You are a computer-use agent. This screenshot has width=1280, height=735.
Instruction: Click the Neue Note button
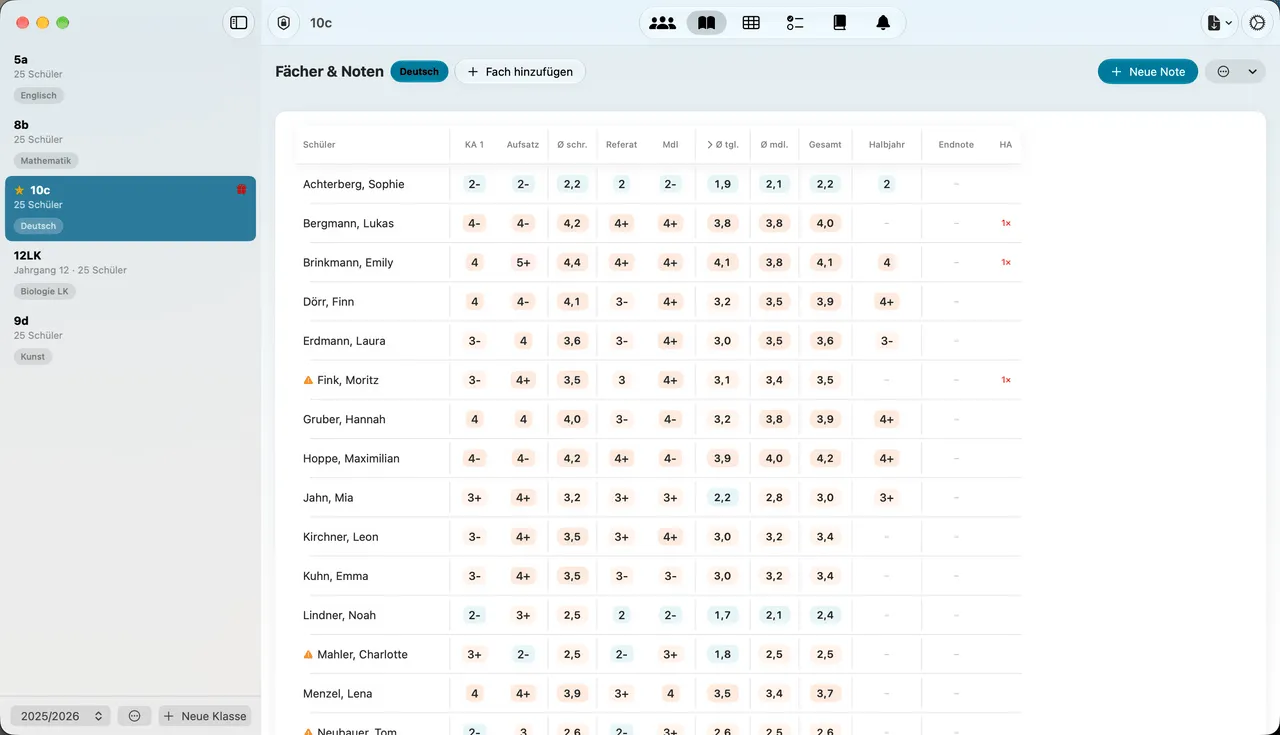coord(1147,71)
